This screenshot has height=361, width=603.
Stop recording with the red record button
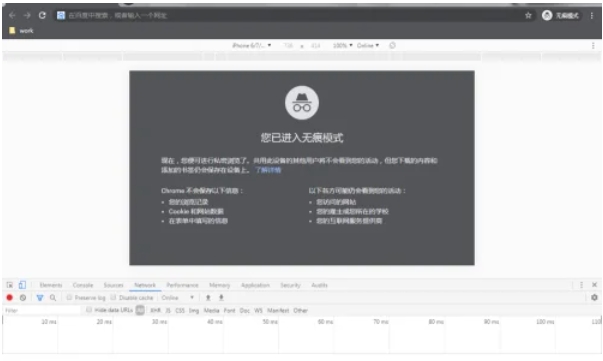pos(10,298)
